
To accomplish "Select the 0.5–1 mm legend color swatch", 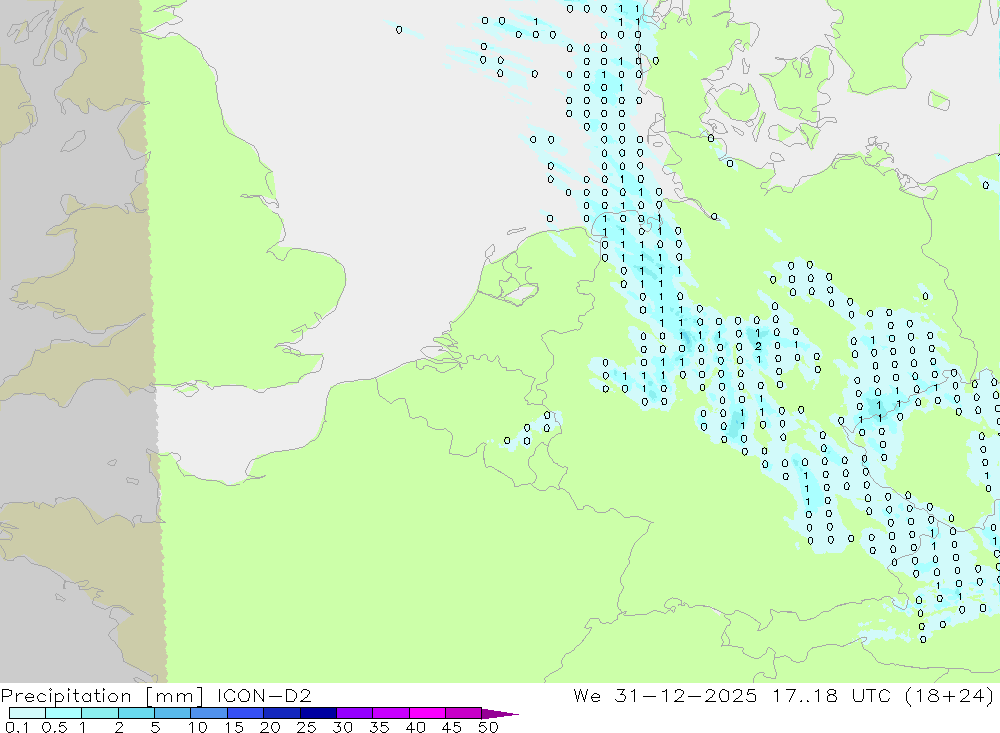I will click(64, 713).
